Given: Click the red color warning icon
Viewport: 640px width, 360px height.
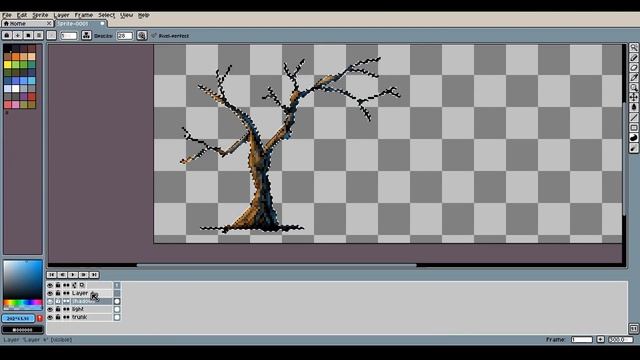Looking at the screenshot, I should 40,318.
